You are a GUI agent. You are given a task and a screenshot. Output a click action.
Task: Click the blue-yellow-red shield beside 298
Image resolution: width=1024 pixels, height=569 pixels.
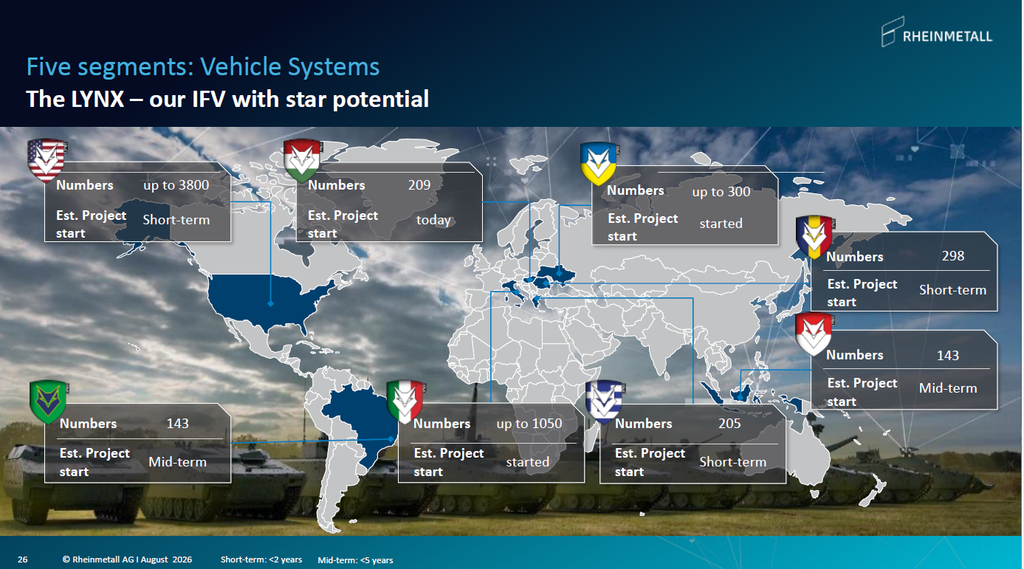pyautogui.click(x=814, y=237)
